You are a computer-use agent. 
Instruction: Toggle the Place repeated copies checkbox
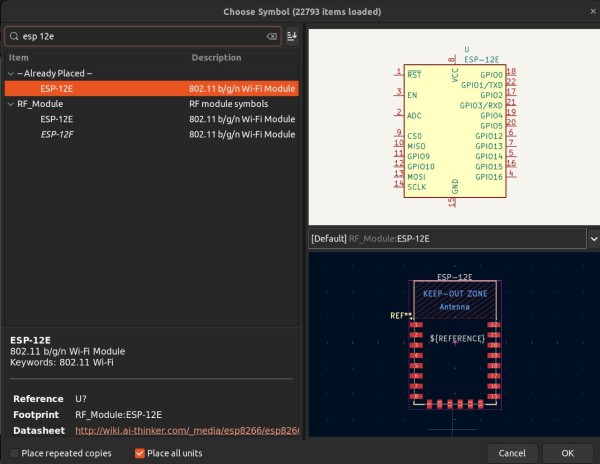[14, 453]
